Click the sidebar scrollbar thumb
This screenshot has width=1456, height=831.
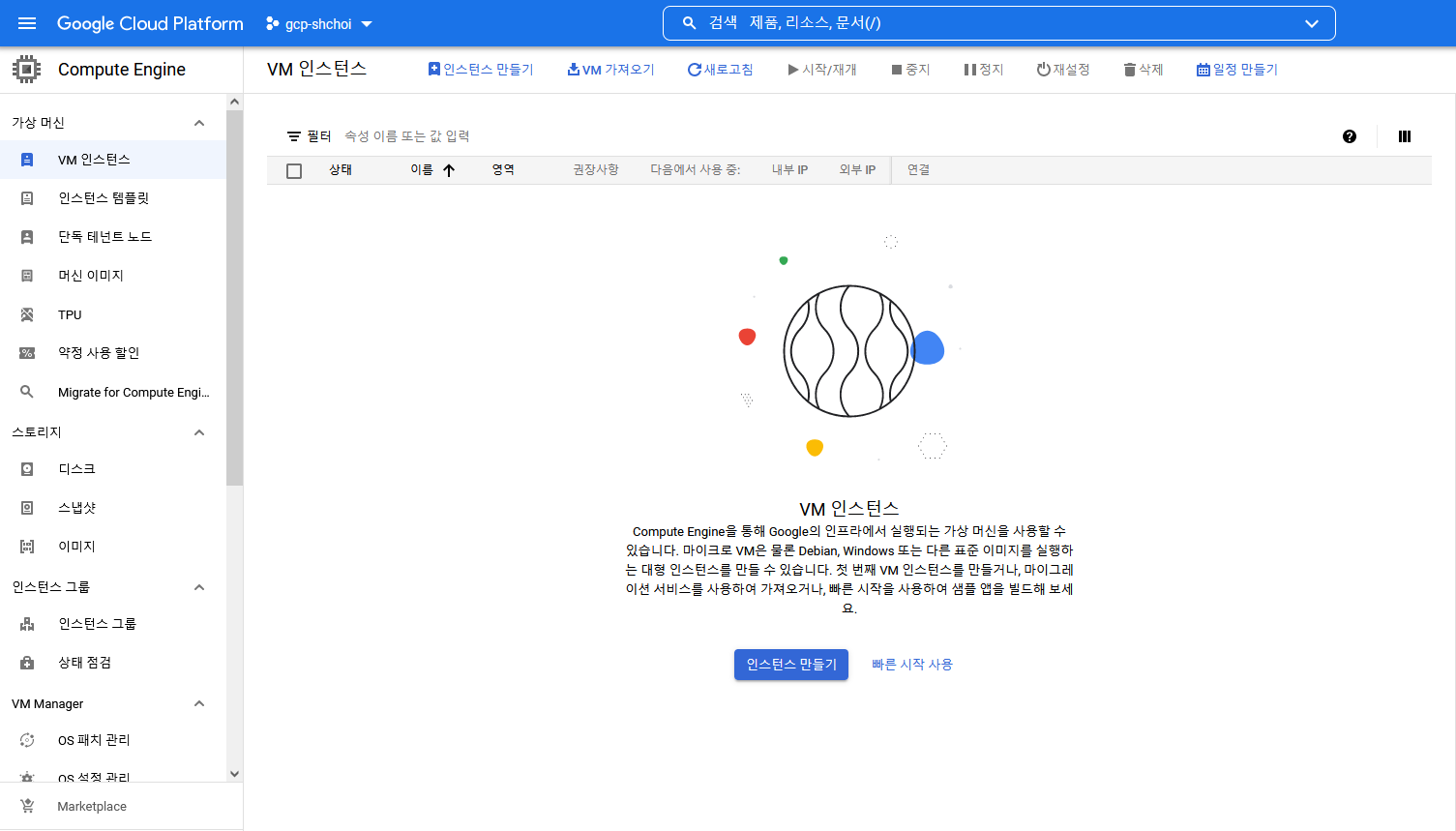(234, 298)
